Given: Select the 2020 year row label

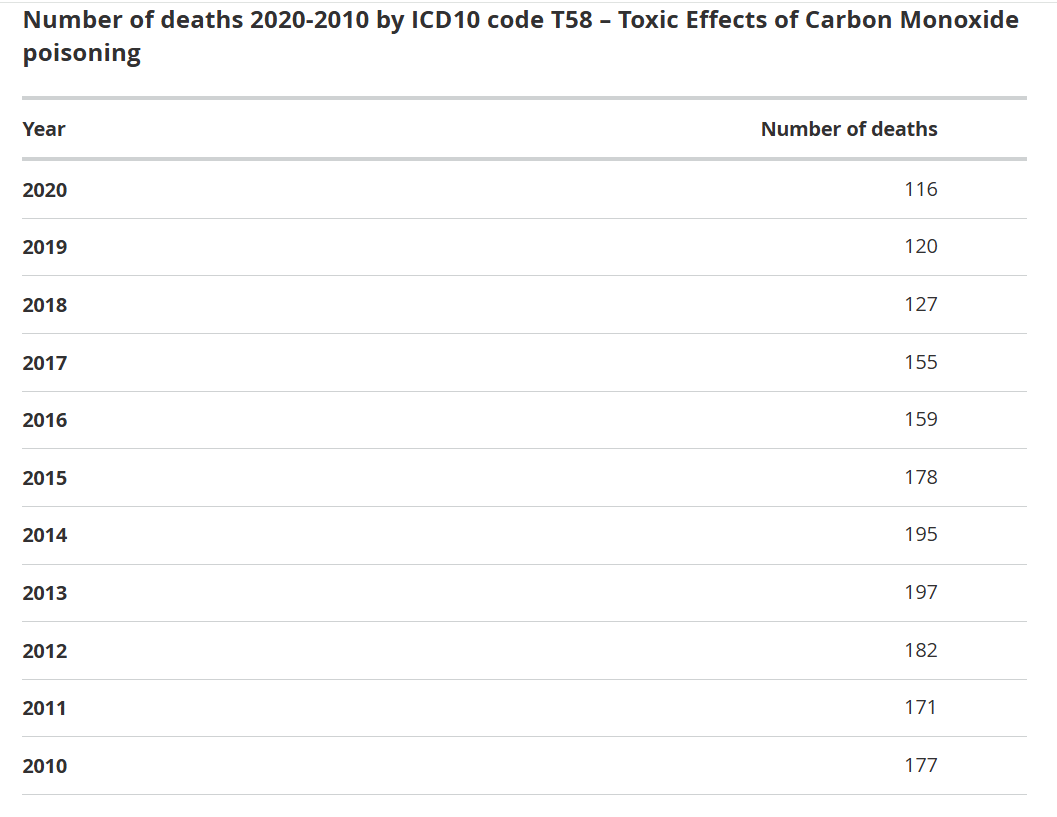Looking at the screenshot, I should click(x=45, y=190).
